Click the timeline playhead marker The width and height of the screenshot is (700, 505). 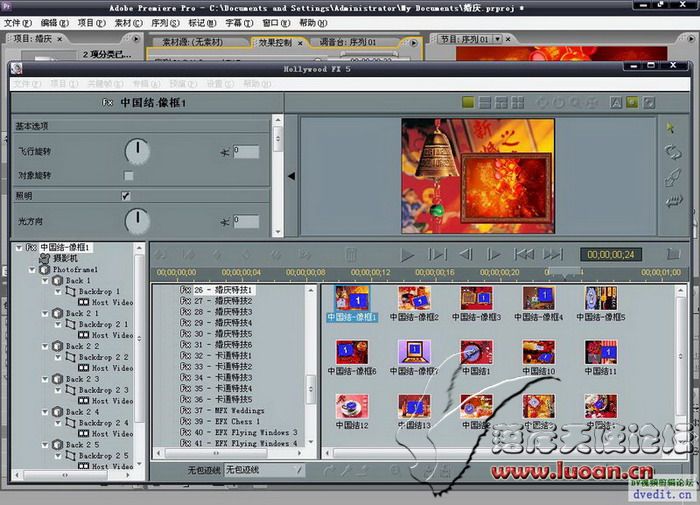click(x=564, y=272)
